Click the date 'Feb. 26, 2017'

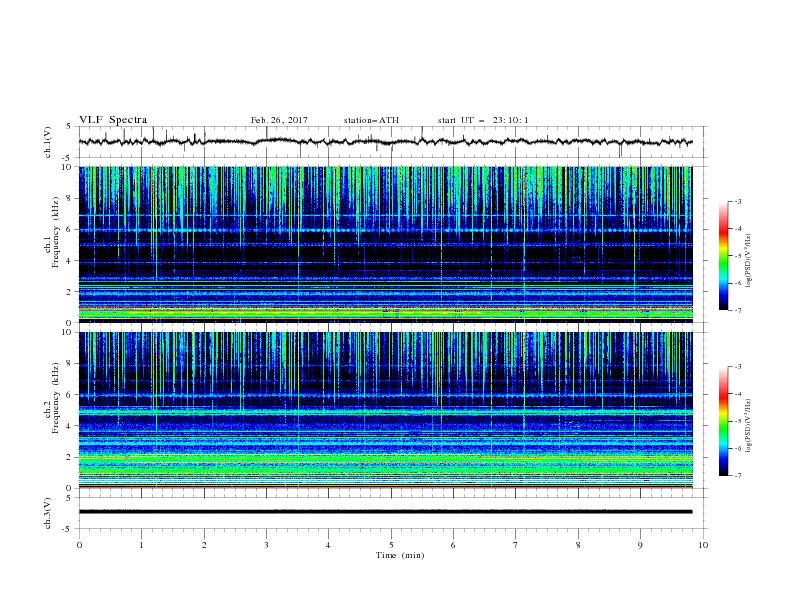pyautogui.click(x=279, y=120)
